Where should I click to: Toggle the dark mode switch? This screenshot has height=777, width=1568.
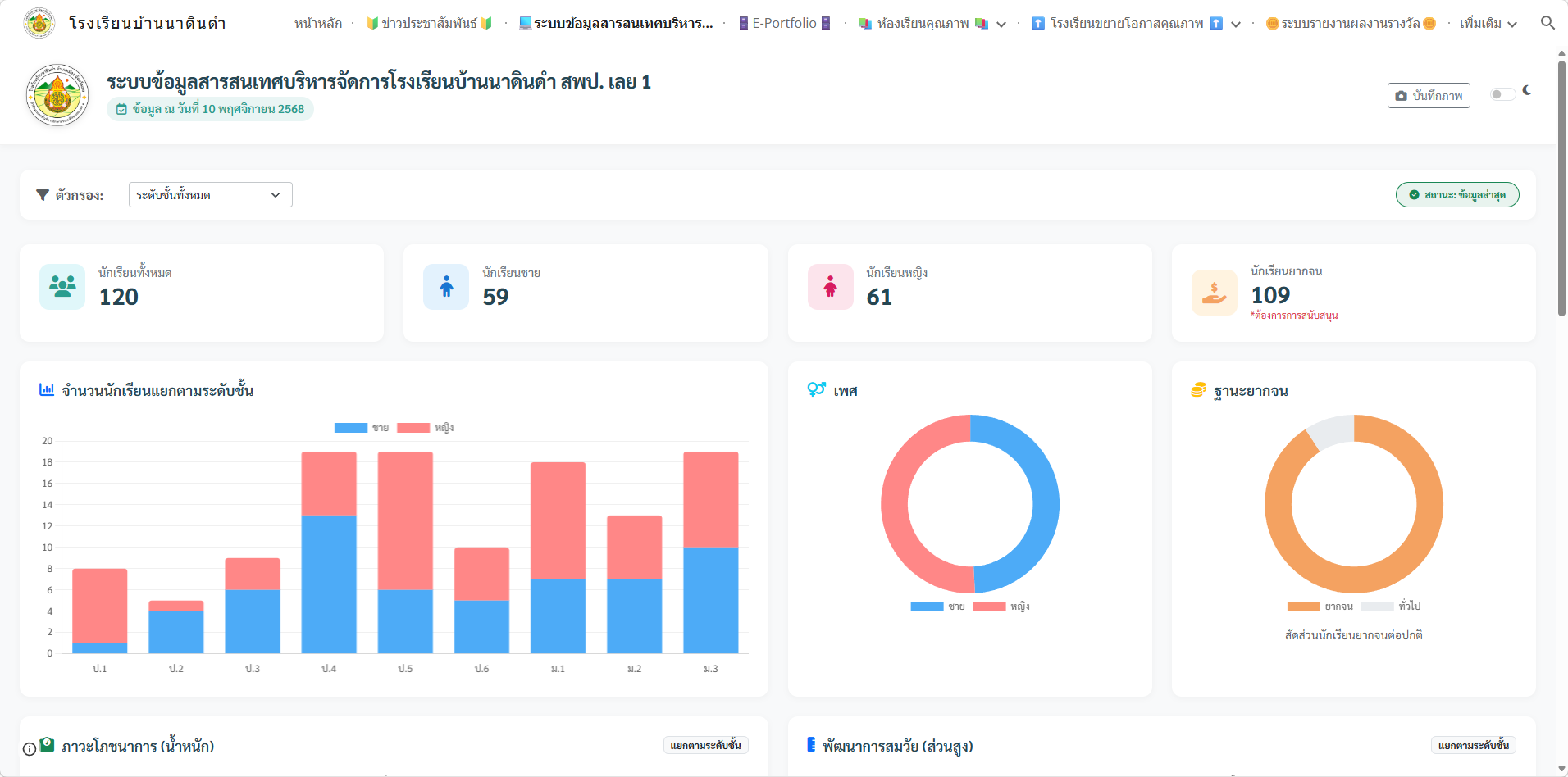point(1502,94)
